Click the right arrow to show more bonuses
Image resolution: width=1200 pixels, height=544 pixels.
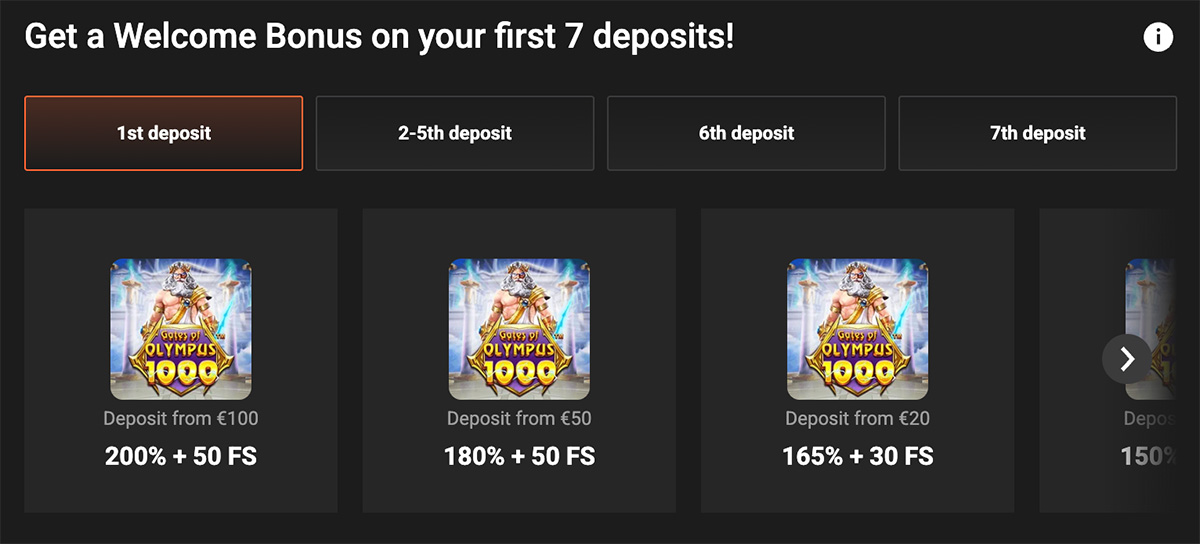click(x=1127, y=359)
